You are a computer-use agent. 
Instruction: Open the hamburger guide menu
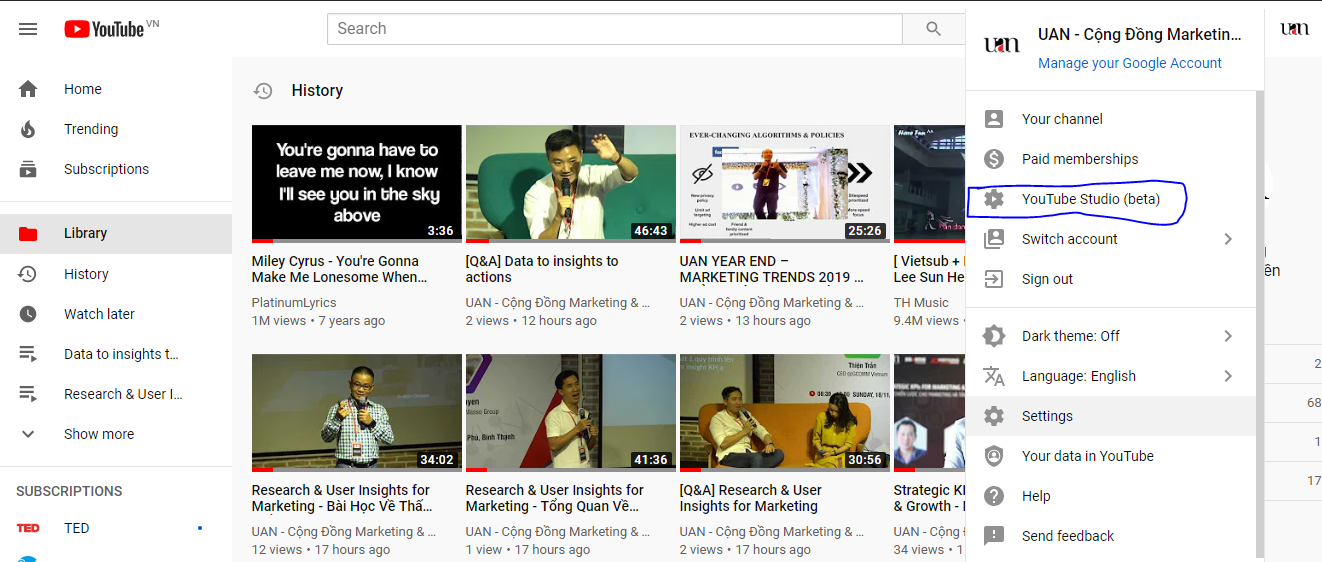tap(28, 29)
